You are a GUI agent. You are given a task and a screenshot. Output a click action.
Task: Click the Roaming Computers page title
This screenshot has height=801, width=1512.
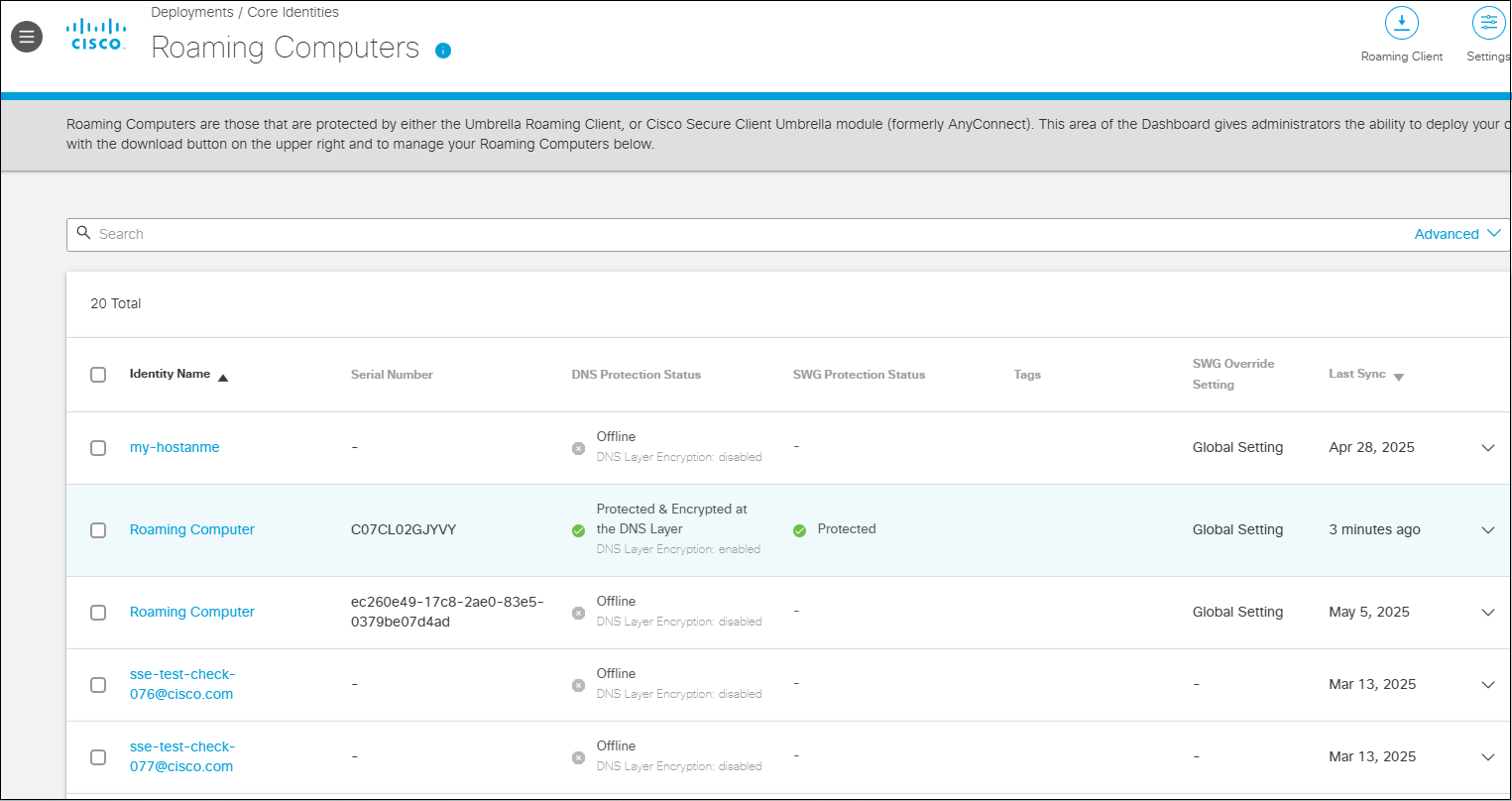pyautogui.click(x=286, y=48)
